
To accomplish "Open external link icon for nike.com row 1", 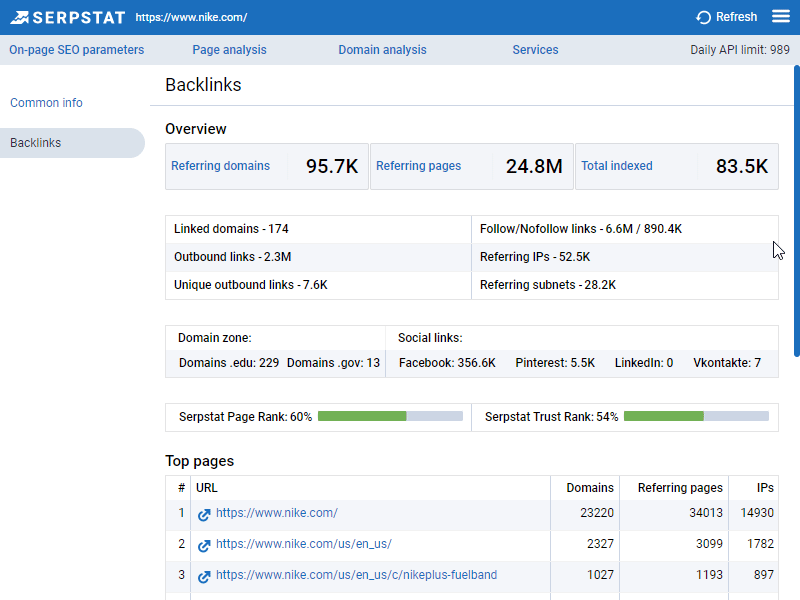I will 204,515.
